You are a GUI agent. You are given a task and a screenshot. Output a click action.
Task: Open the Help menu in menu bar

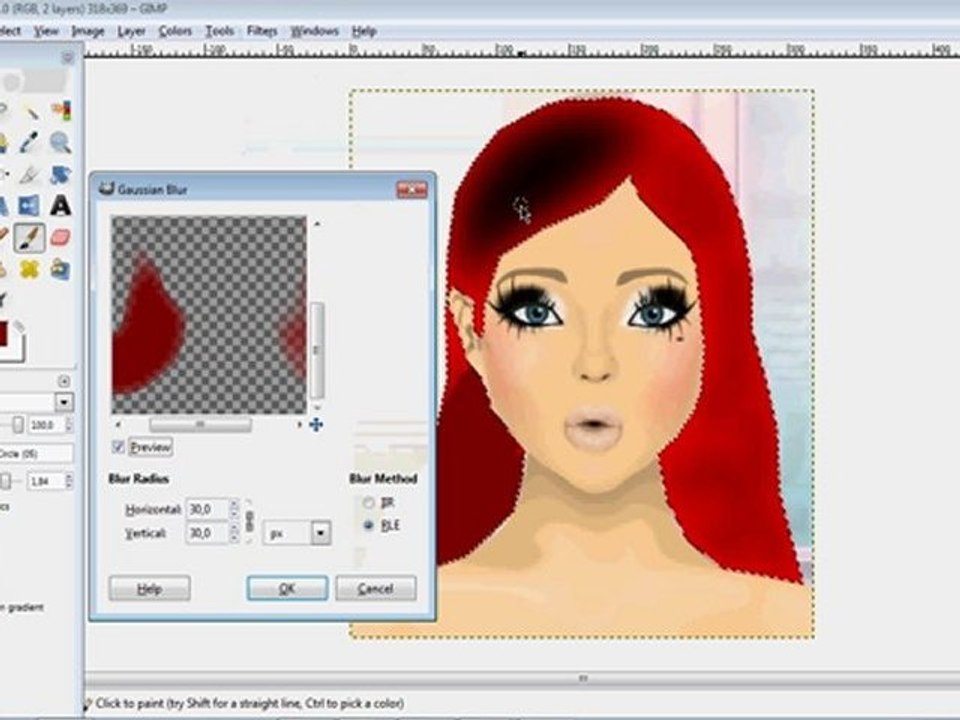(x=364, y=31)
